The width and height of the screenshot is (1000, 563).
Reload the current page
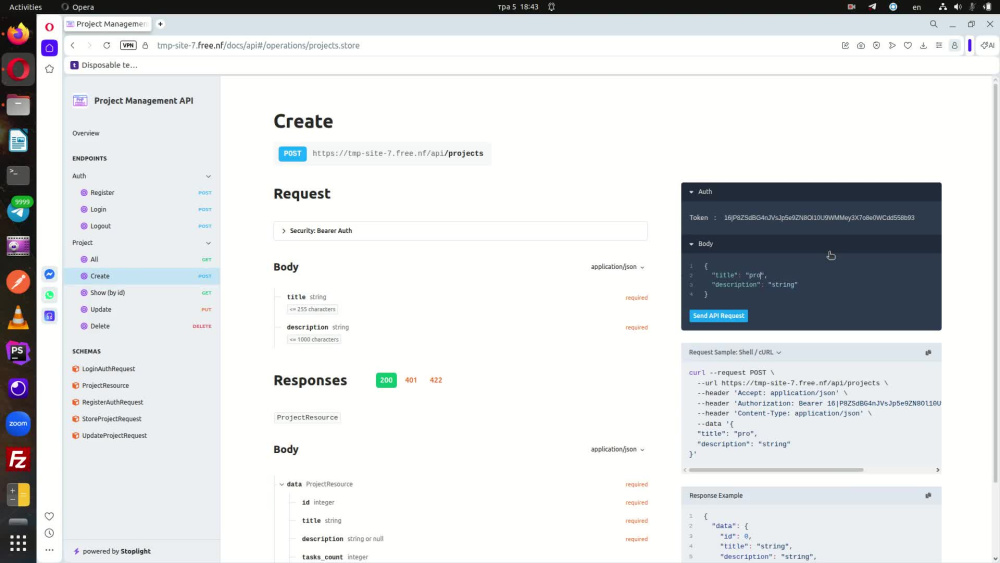pos(107,45)
